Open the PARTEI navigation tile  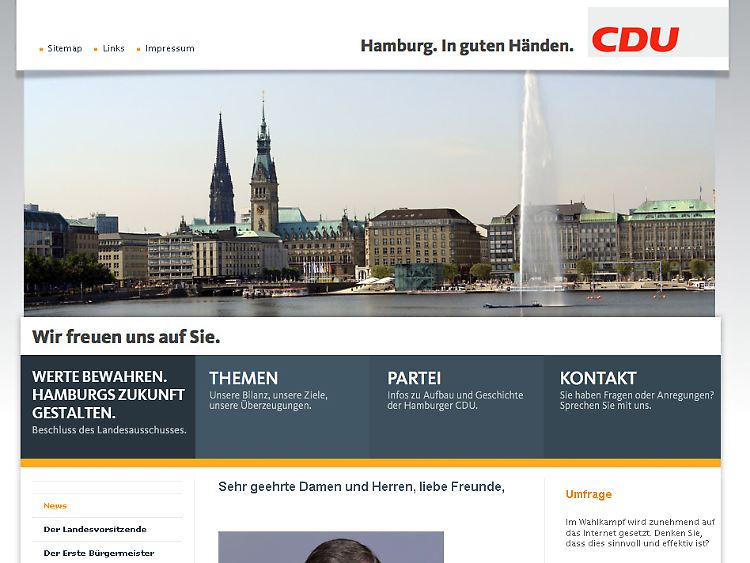coord(456,407)
